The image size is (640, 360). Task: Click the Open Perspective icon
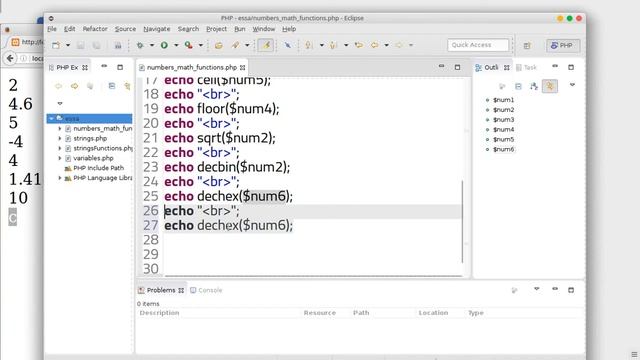[527, 45]
